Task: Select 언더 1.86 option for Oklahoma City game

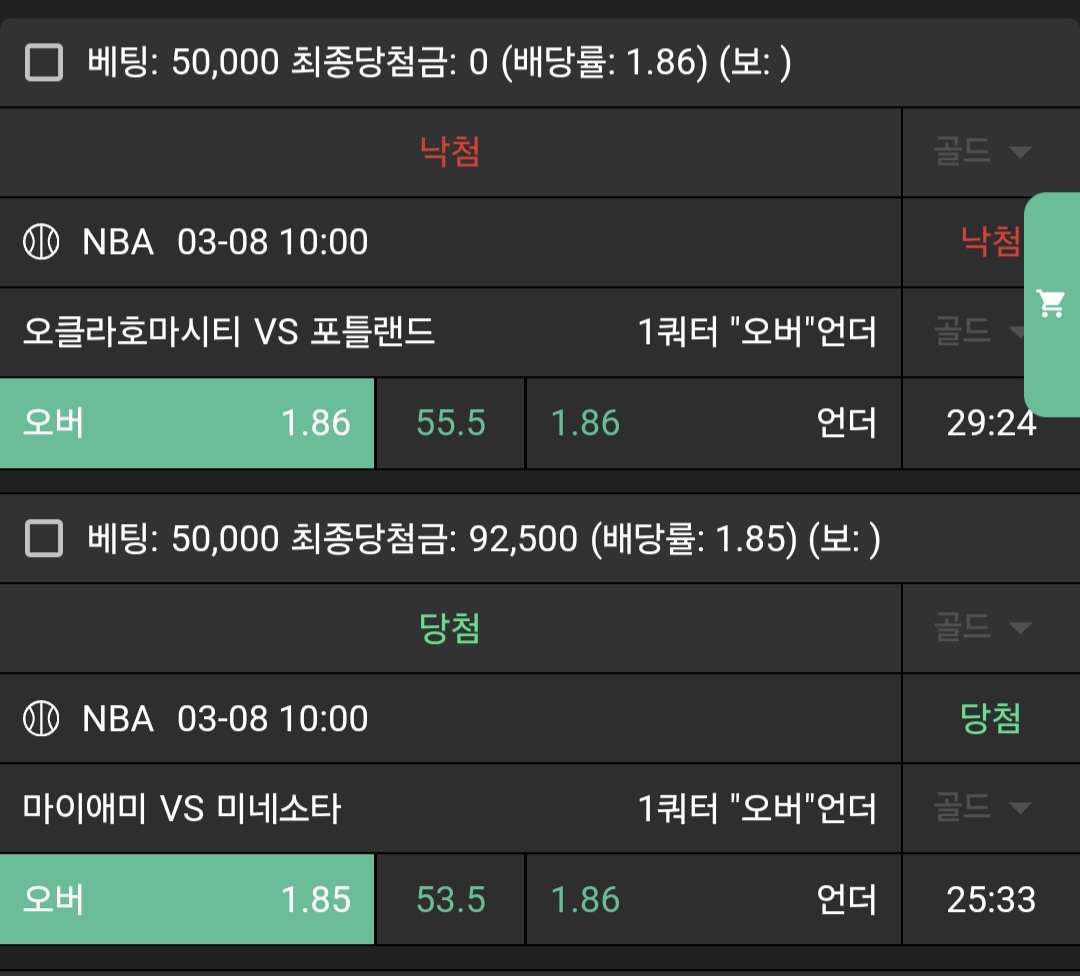Action: 713,423
